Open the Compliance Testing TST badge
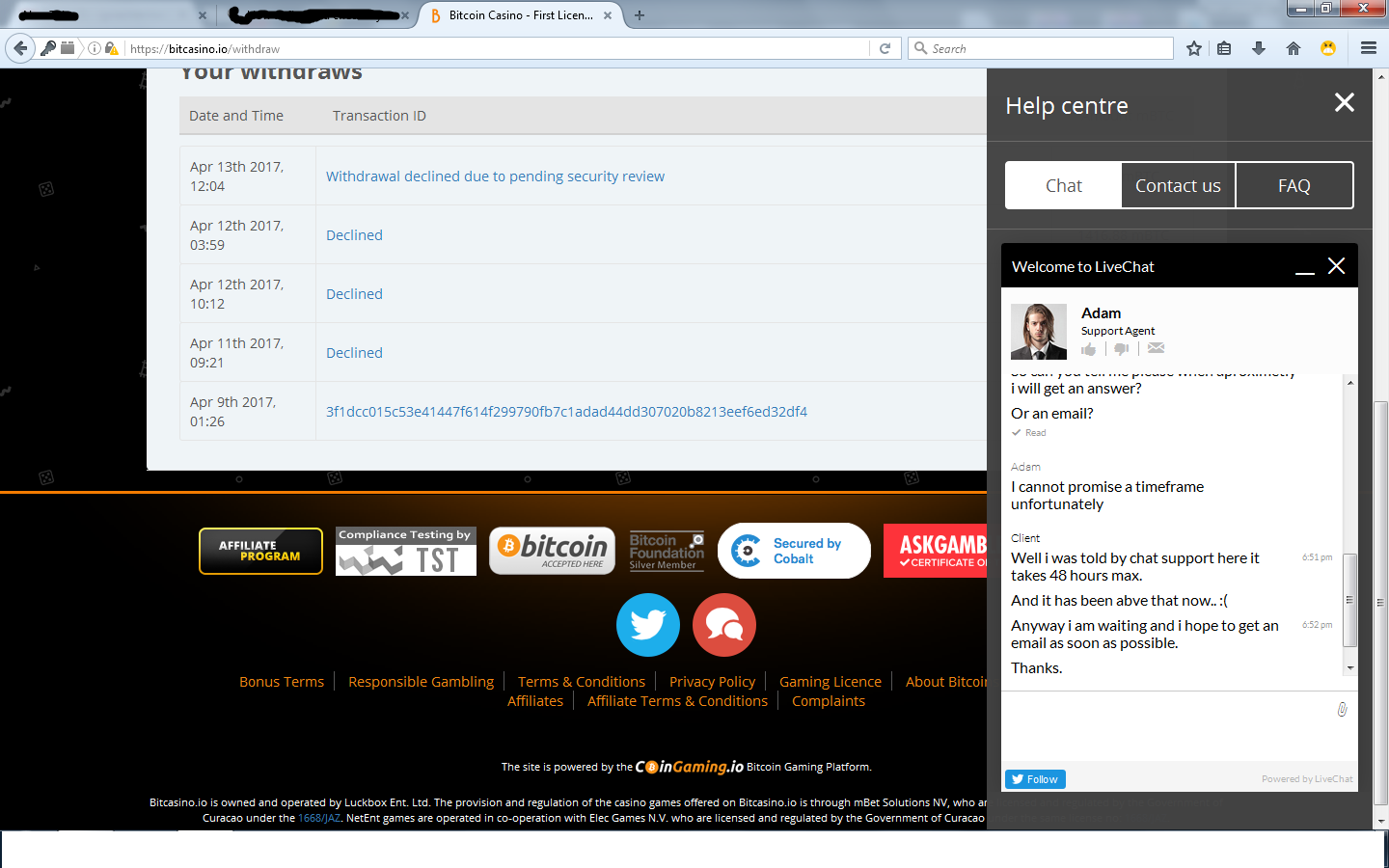 coord(406,551)
